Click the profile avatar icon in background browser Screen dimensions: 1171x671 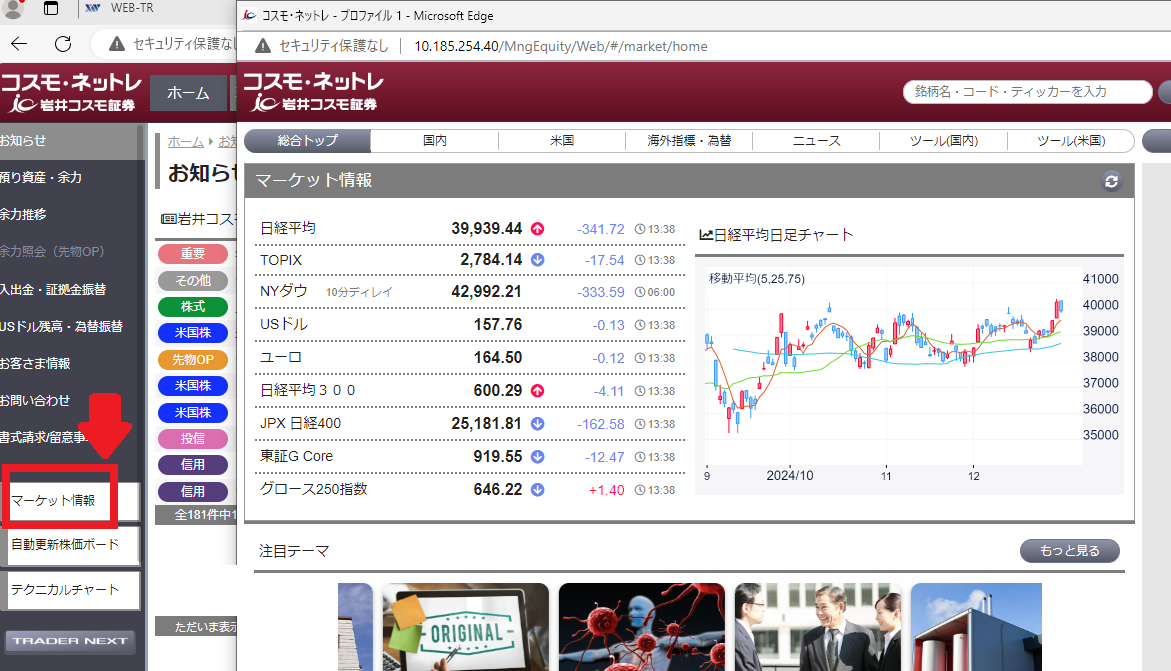[13, 8]
